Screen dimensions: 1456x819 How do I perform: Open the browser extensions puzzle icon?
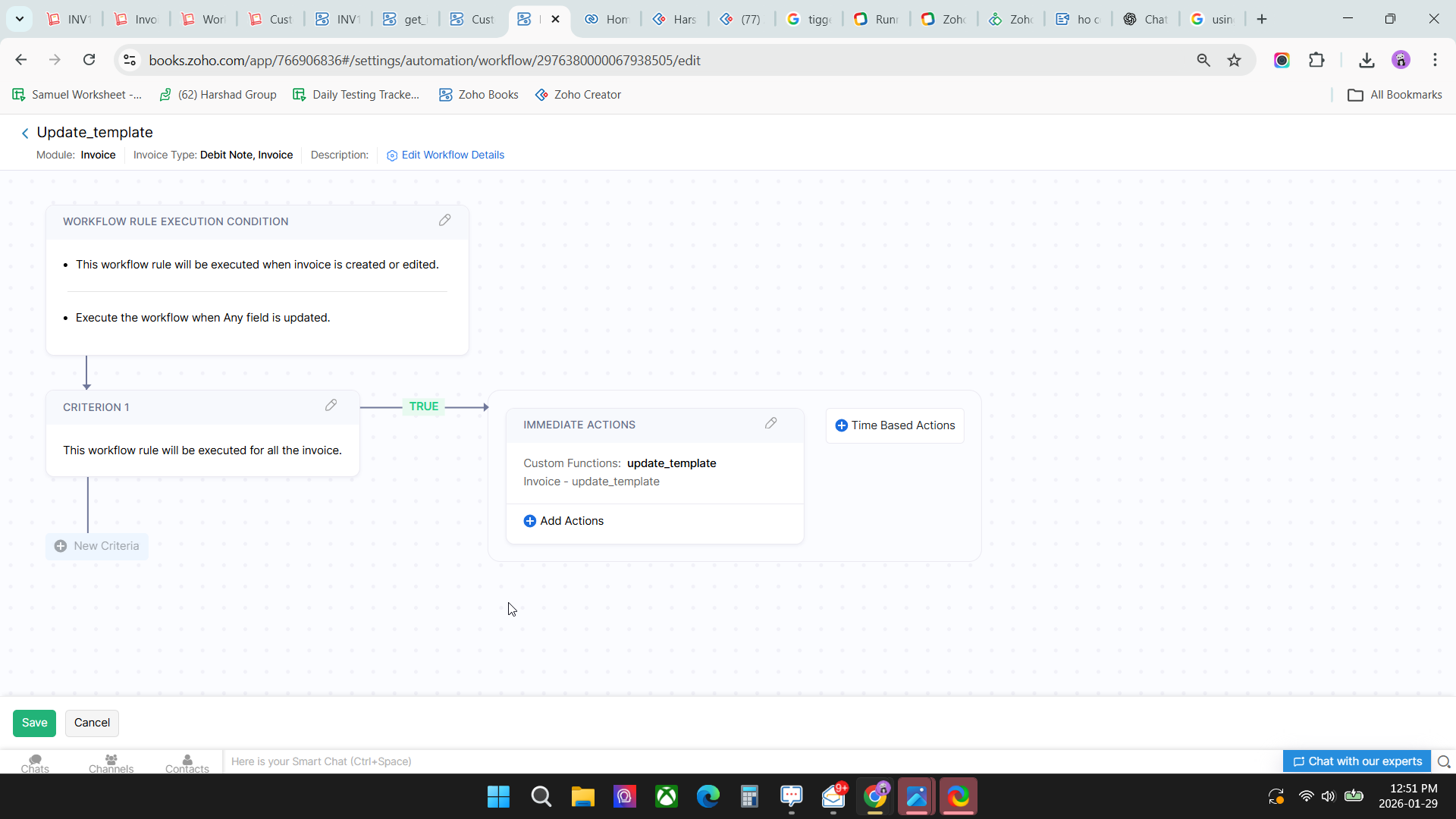pyautogui.click(x=1317, y=60)
